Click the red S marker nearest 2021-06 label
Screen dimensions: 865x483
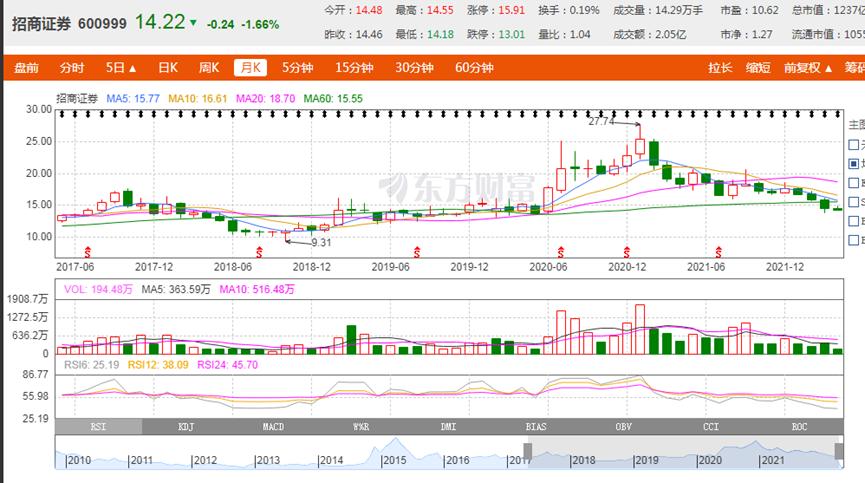pyautogui.click(x=718, y=253)
